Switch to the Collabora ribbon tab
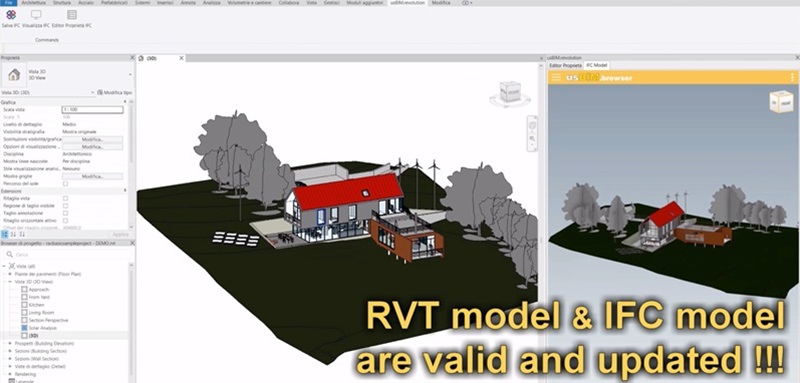Image resolution: width=800 pixels, height=383 pixels. 289,3
